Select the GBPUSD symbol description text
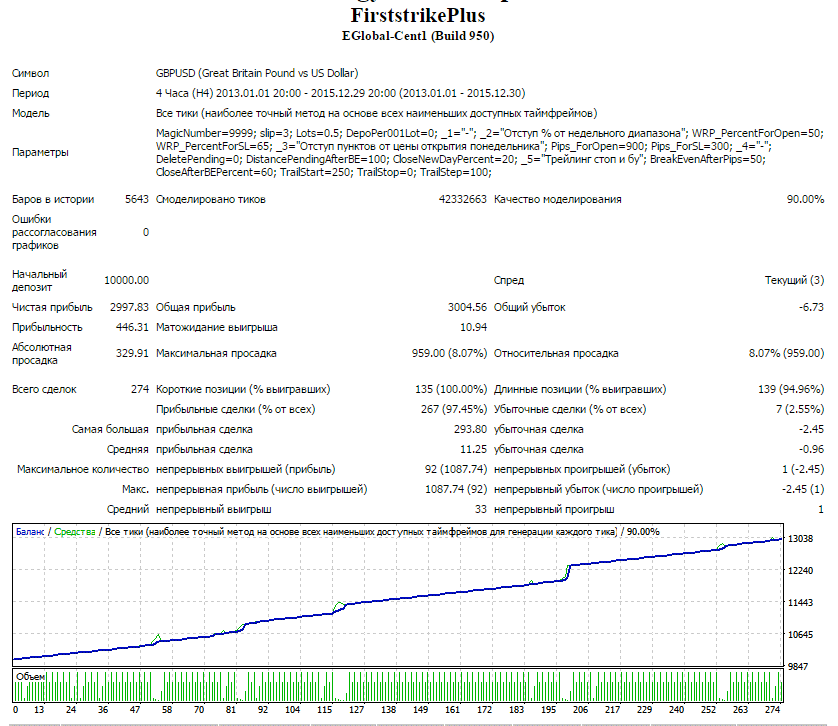The image size is (838, 726). point(257,73)
